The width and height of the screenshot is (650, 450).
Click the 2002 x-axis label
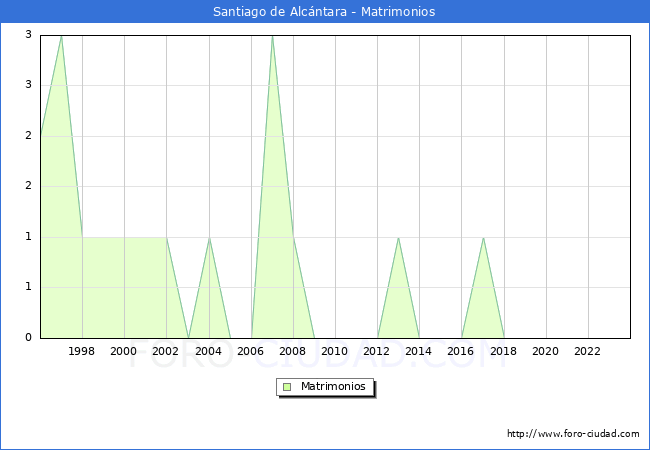click(165, 351)
